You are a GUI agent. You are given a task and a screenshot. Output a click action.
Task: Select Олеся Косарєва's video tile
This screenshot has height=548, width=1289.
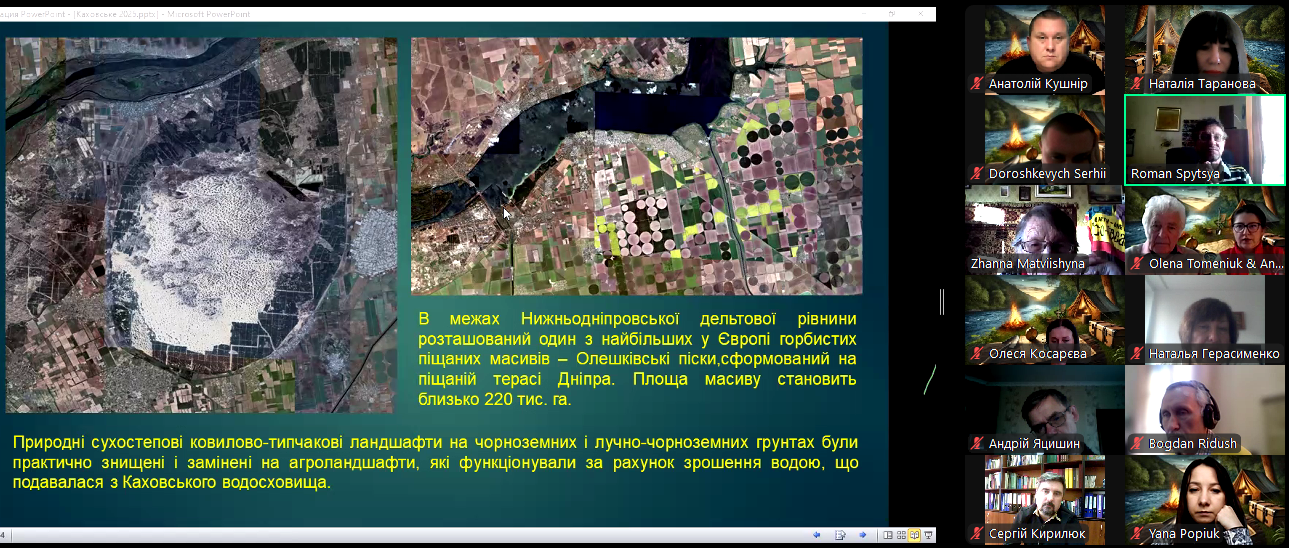pyautogui.click(x=1044, y=319)
